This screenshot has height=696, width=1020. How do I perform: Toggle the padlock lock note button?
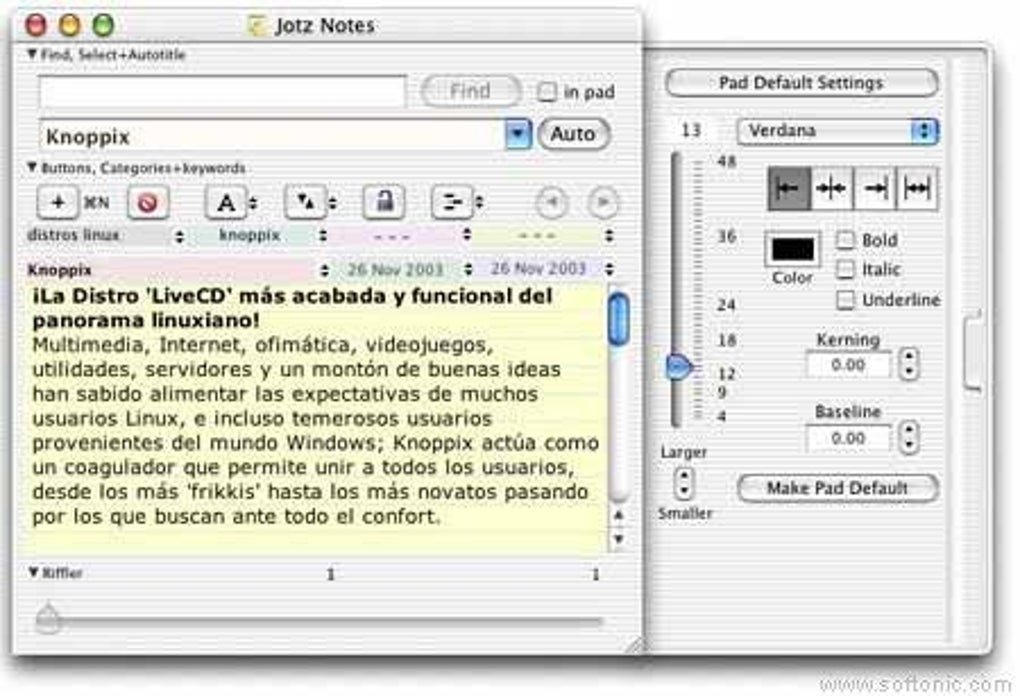[x=384, y=202]
